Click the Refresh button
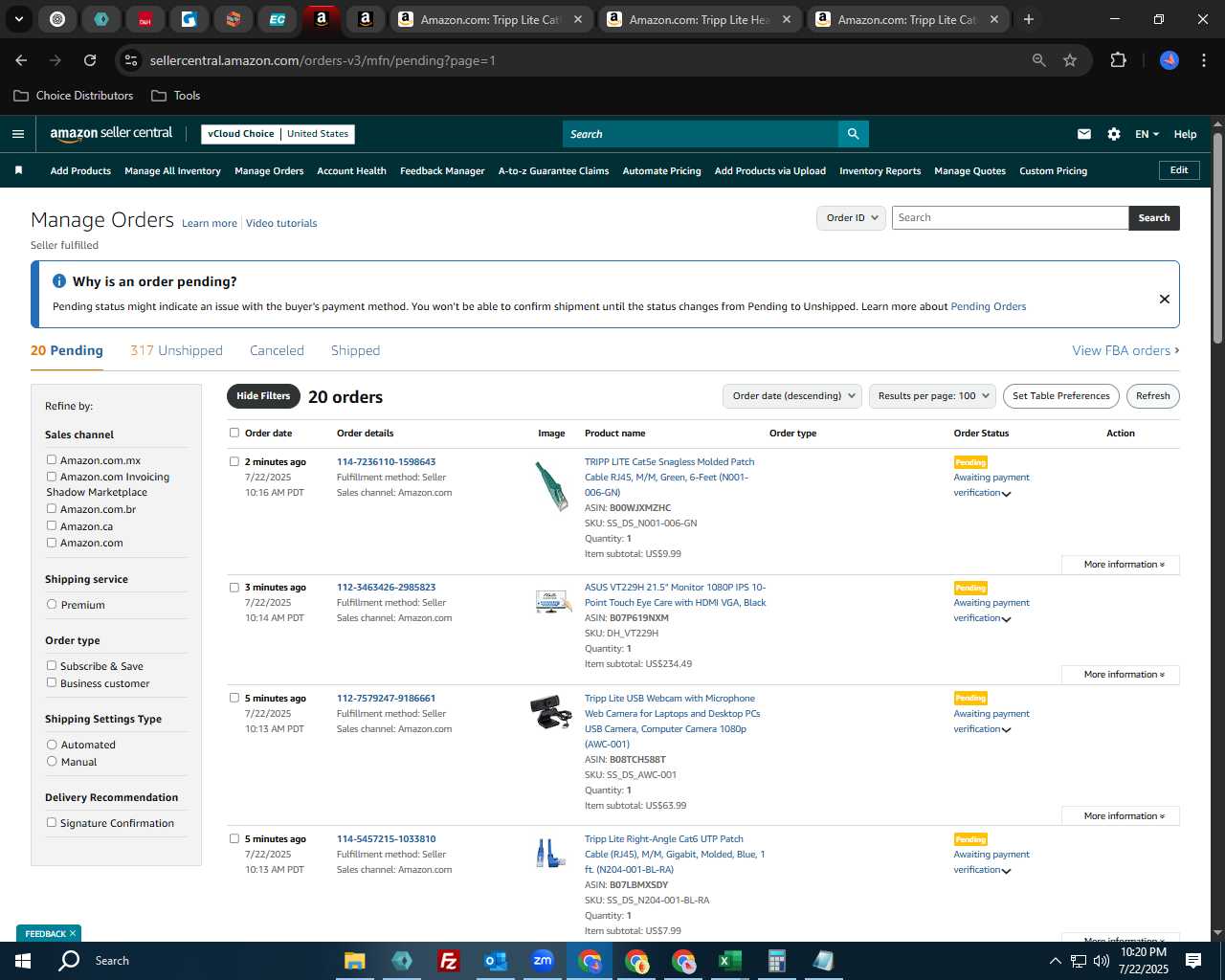This screenshot has height=980, width=1225. point(1152,396)
